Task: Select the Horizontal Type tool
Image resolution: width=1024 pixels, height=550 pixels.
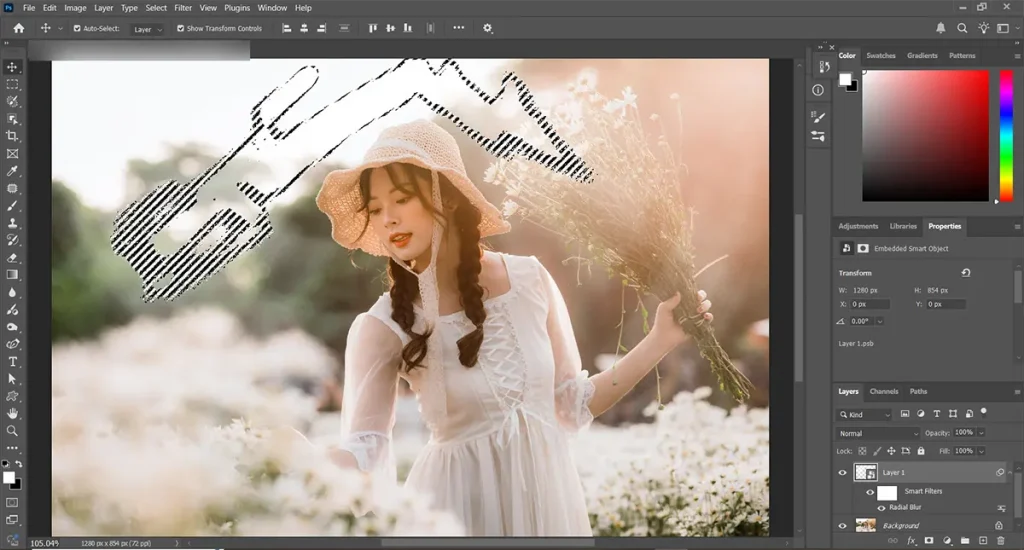Action: tap(12, 361)
